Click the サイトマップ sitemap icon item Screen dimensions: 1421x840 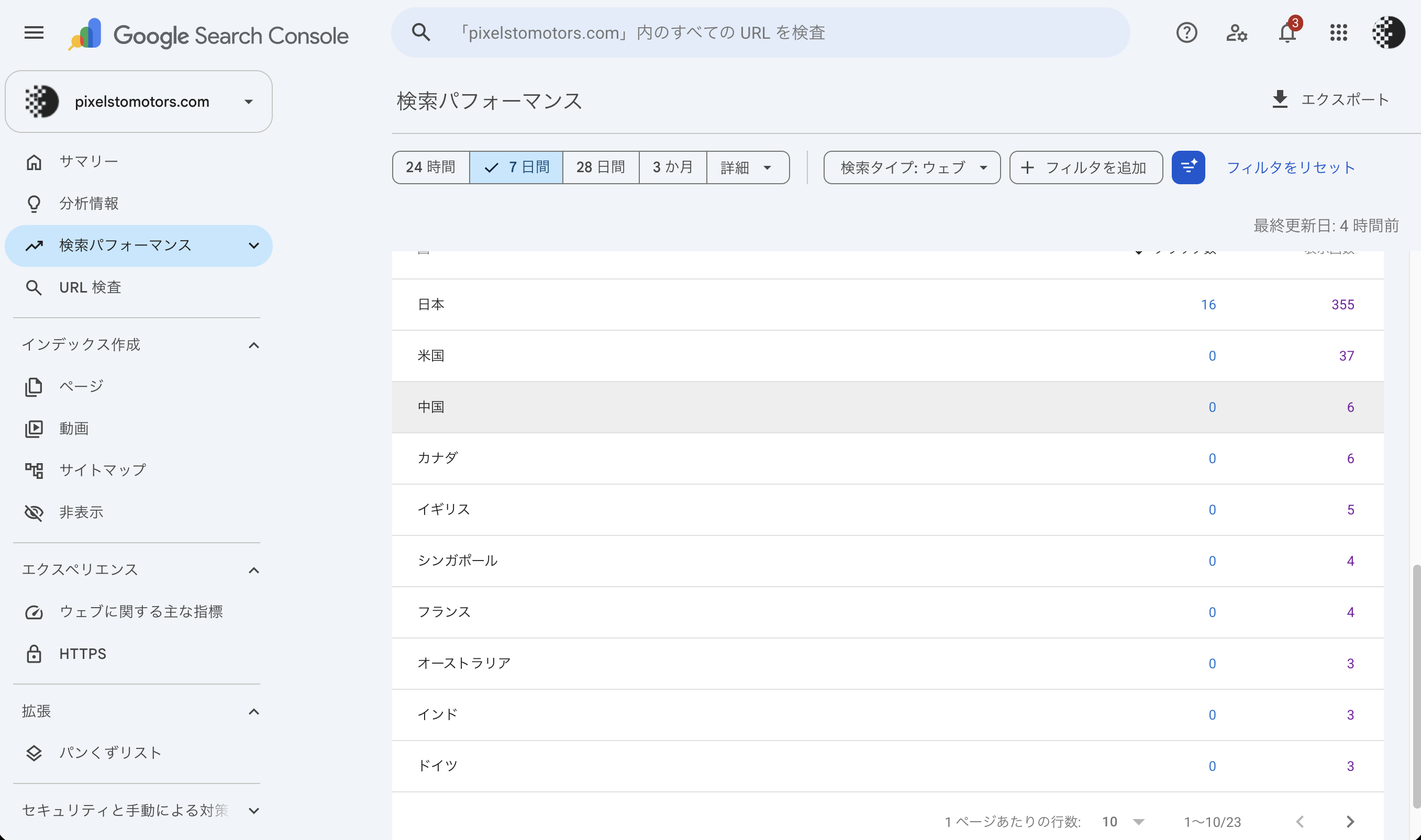(x=138, y=471)
